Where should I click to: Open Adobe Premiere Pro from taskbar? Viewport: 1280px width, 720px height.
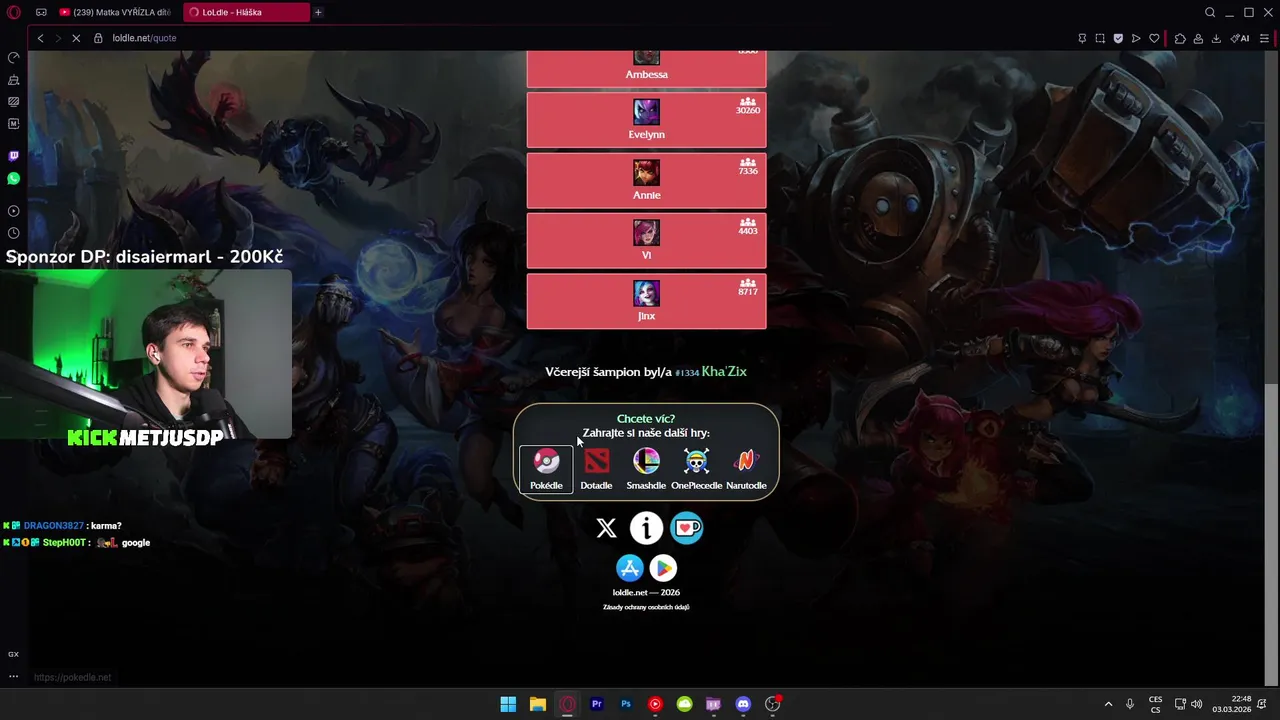click(596, 704)
